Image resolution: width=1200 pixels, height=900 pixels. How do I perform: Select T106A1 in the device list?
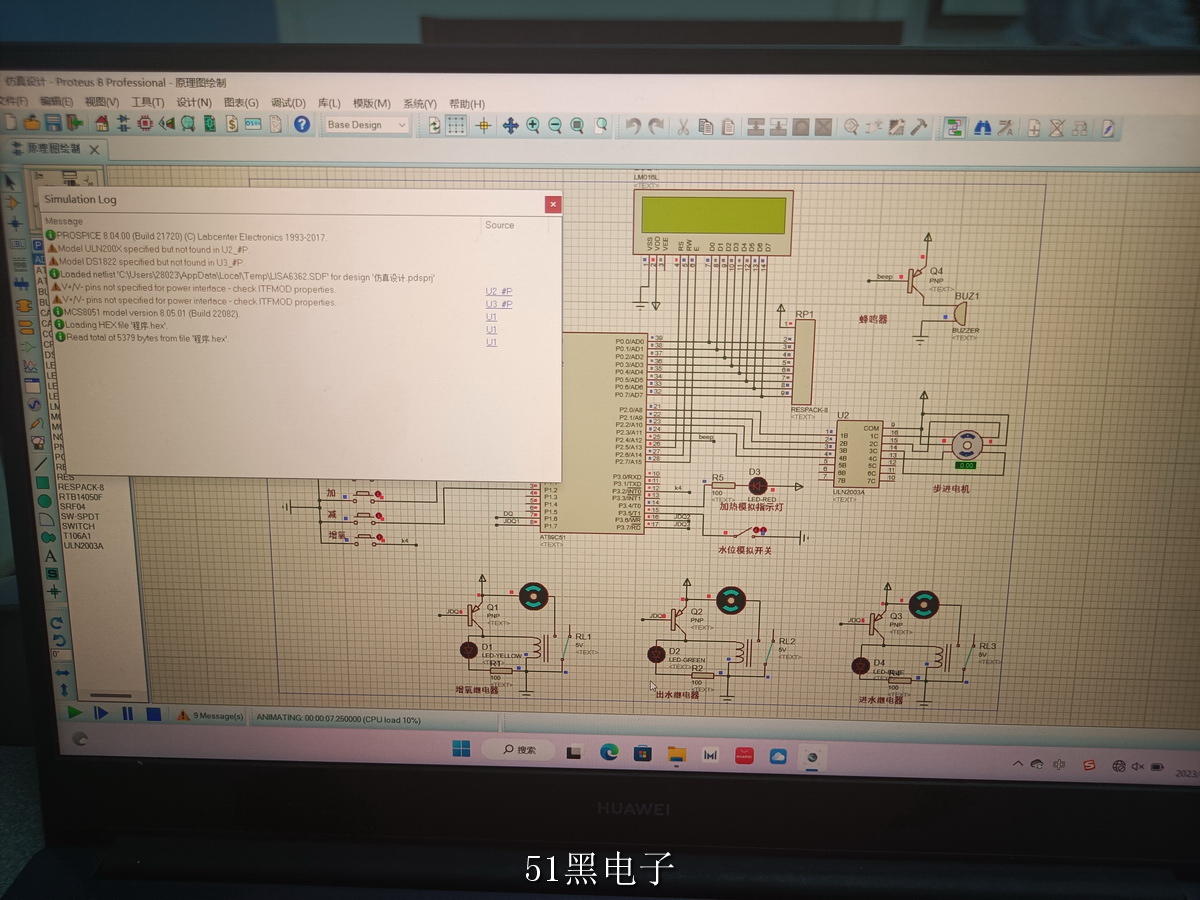(x=79, y=536)
